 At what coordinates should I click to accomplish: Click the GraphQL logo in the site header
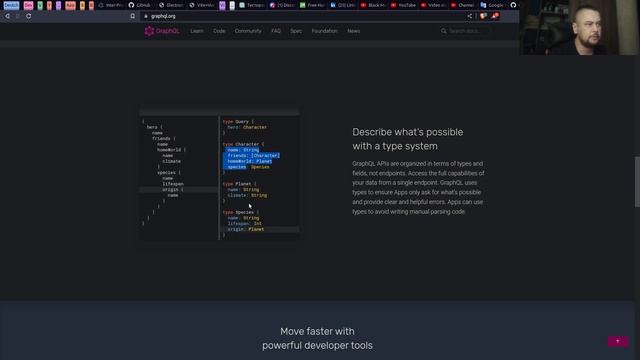pos(162,31)
